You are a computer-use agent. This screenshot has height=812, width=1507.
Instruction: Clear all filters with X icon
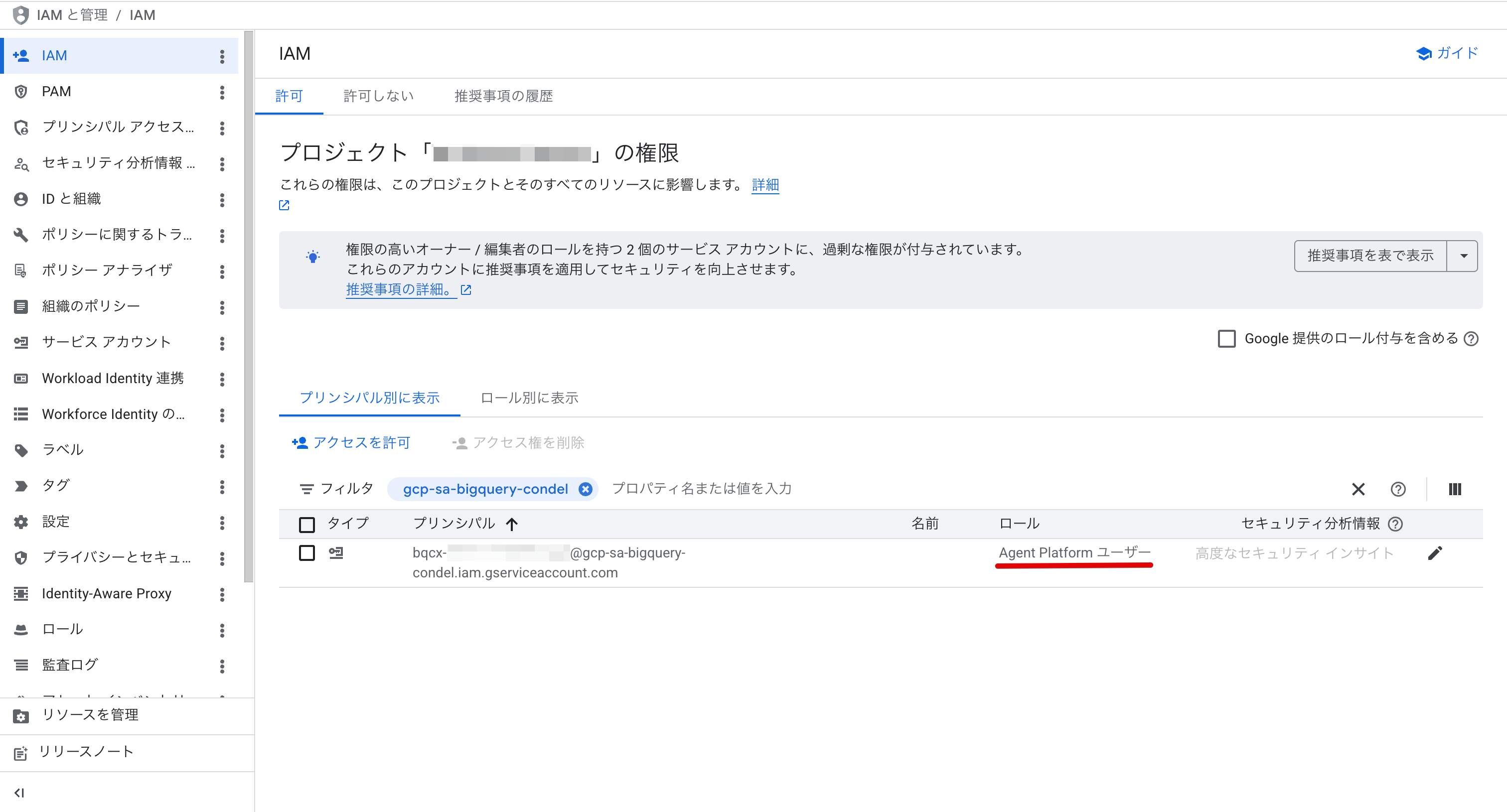tap(1358, 489)
